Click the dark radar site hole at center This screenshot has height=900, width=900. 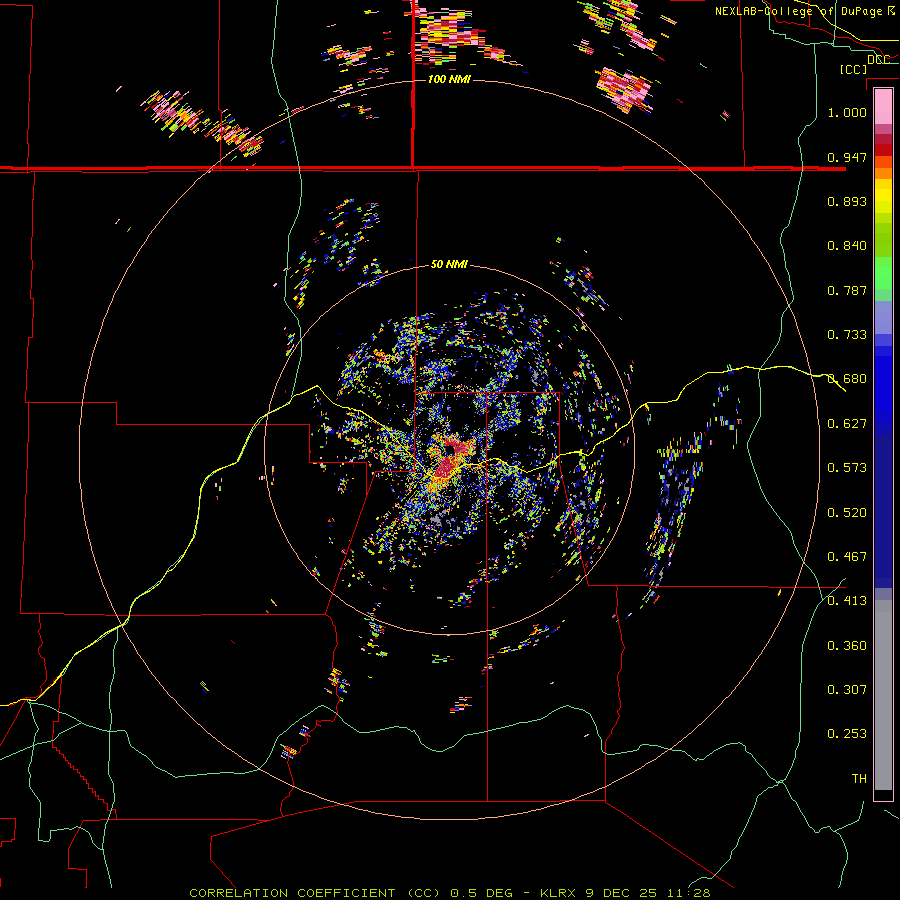(x=451, y=448)
